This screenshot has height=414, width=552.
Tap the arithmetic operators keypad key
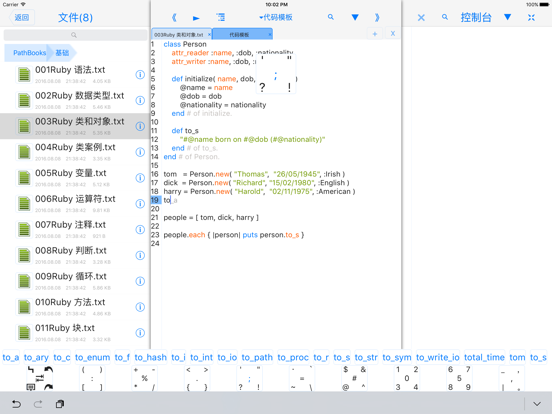click(x=145, y=378)
